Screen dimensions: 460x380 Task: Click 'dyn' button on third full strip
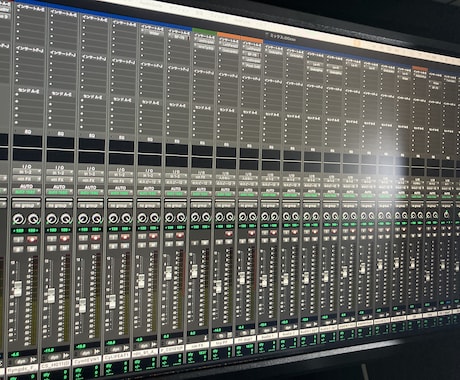tap(86, 352)
